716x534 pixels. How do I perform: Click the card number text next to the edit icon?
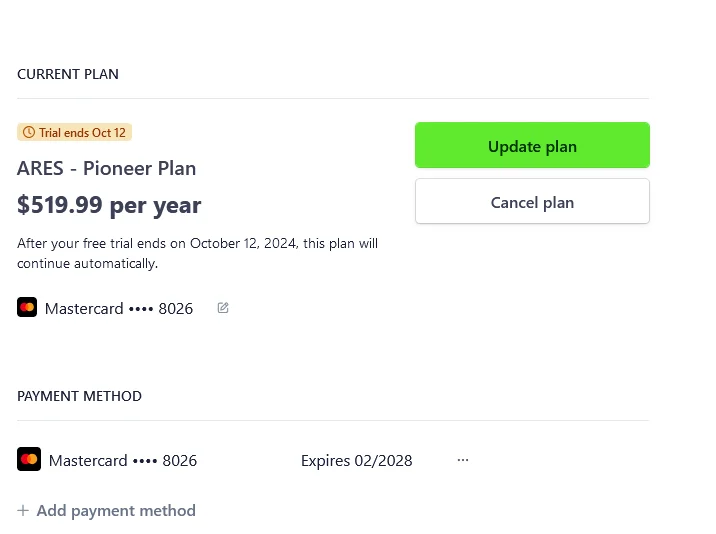click(119, 308)
